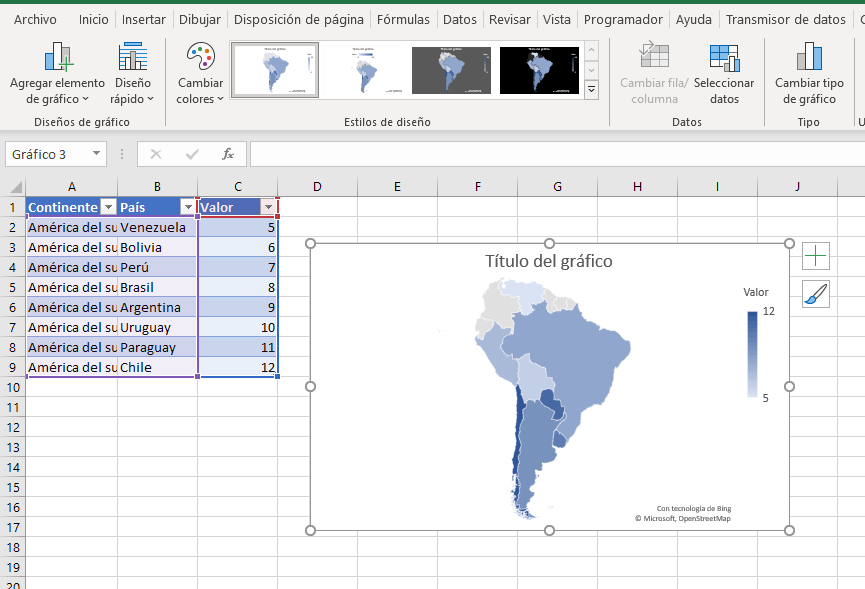The image size is (865, 589).
Task: Select column A header
Action: click(x=72, y=186)
